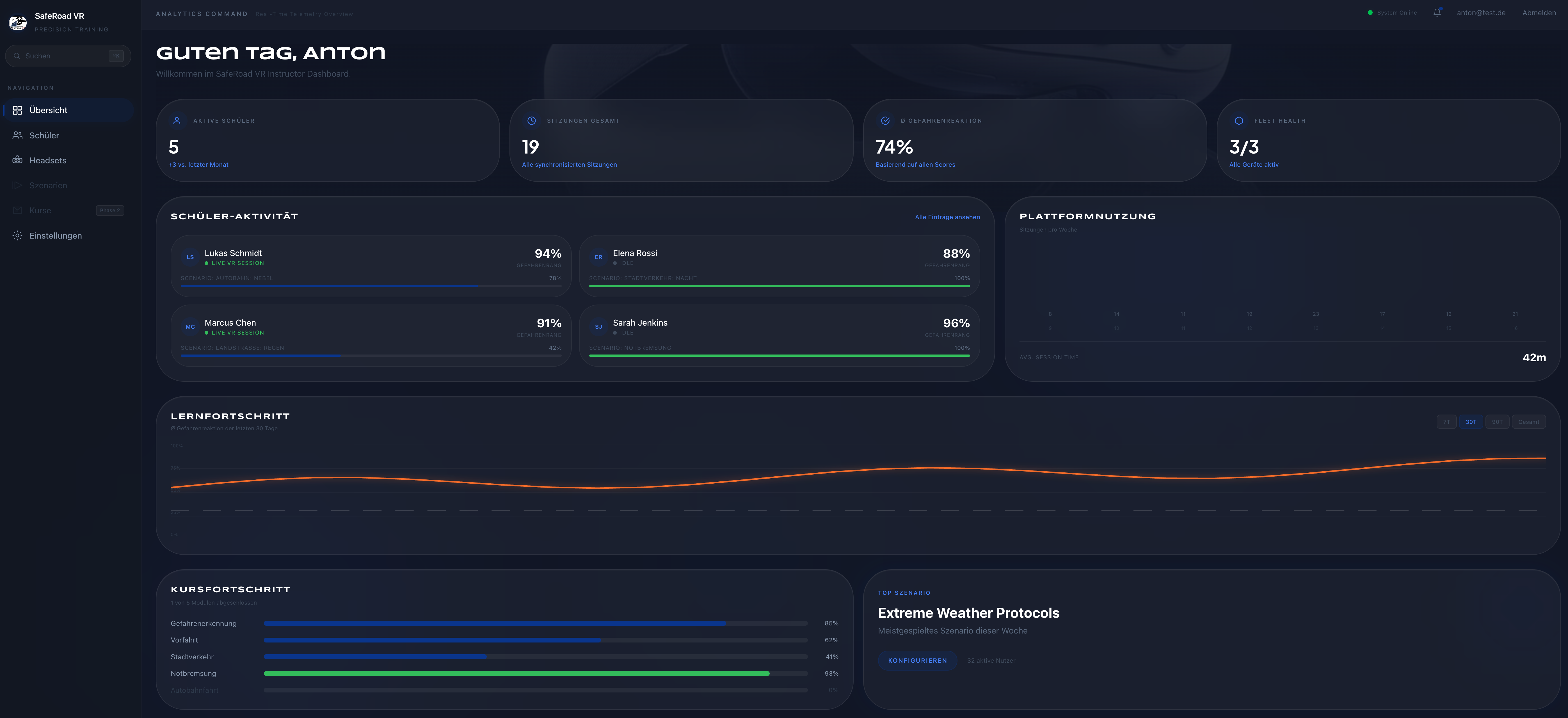
Task: Click the 'Alle synchronisierten Sitzungen' text
Action: (x=569, y=165)
